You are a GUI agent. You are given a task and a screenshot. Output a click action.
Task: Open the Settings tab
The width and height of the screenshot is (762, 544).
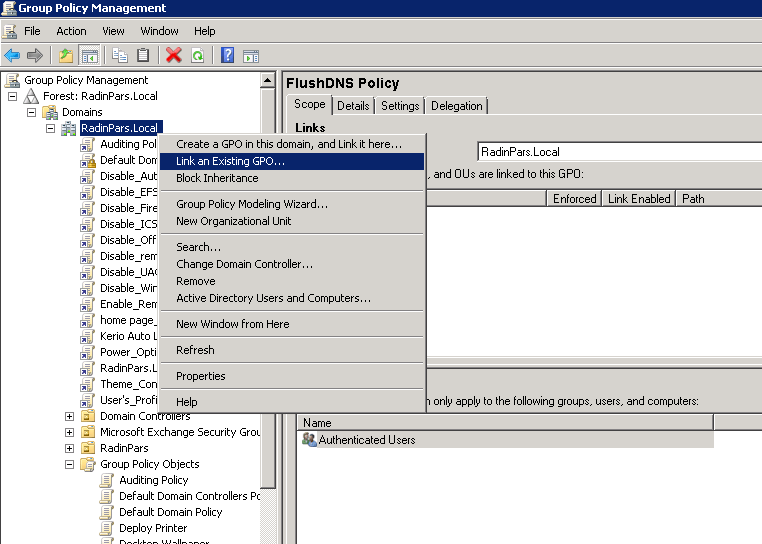coord(400,106)
